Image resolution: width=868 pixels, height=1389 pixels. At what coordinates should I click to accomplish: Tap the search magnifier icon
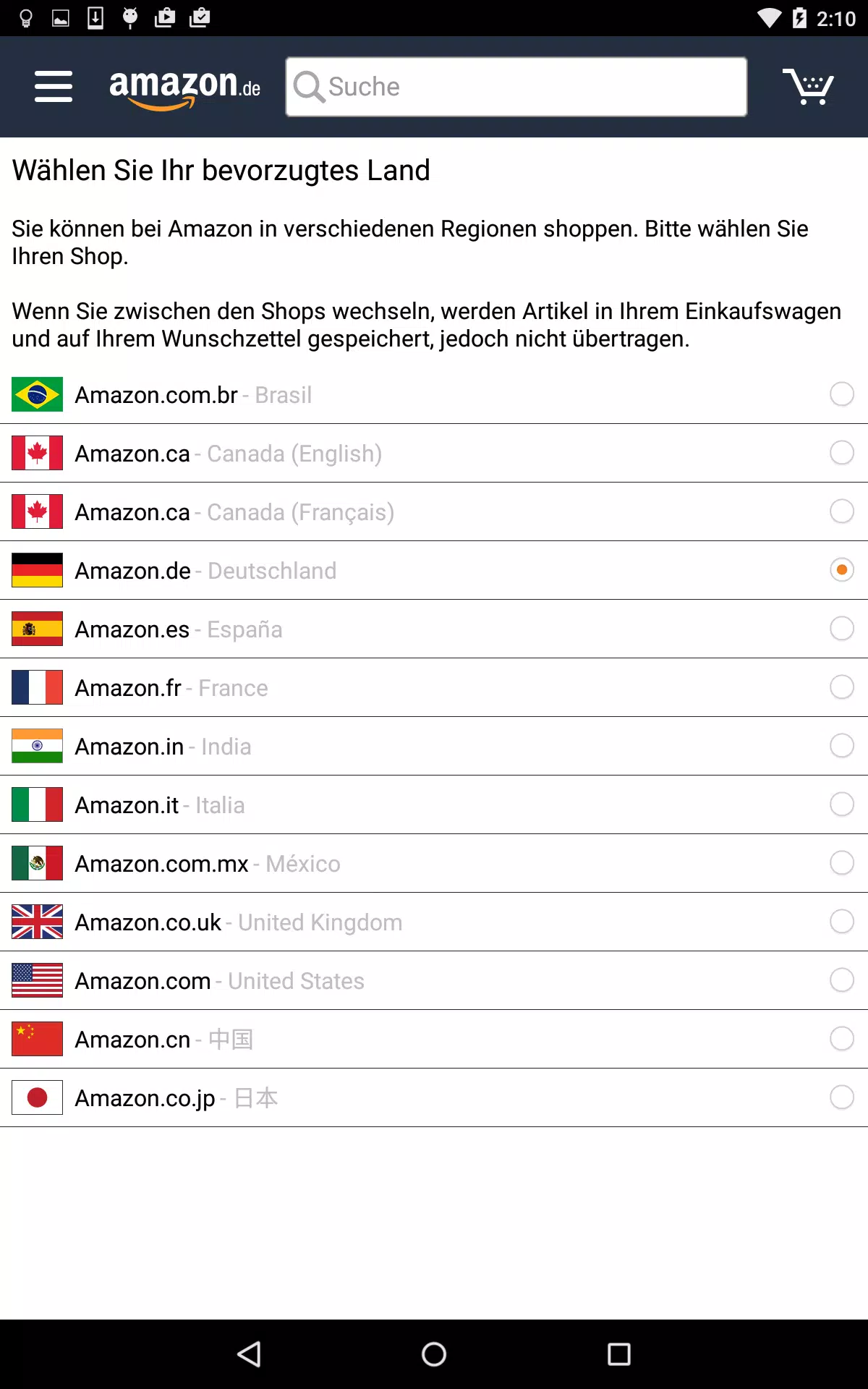click(309, 87)
